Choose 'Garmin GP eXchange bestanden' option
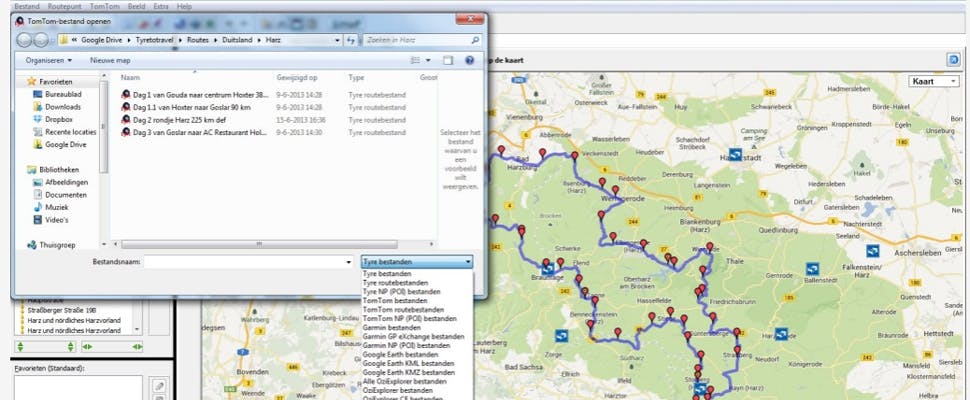Screen dimensions: 970x400 click(x=413, y=337)
